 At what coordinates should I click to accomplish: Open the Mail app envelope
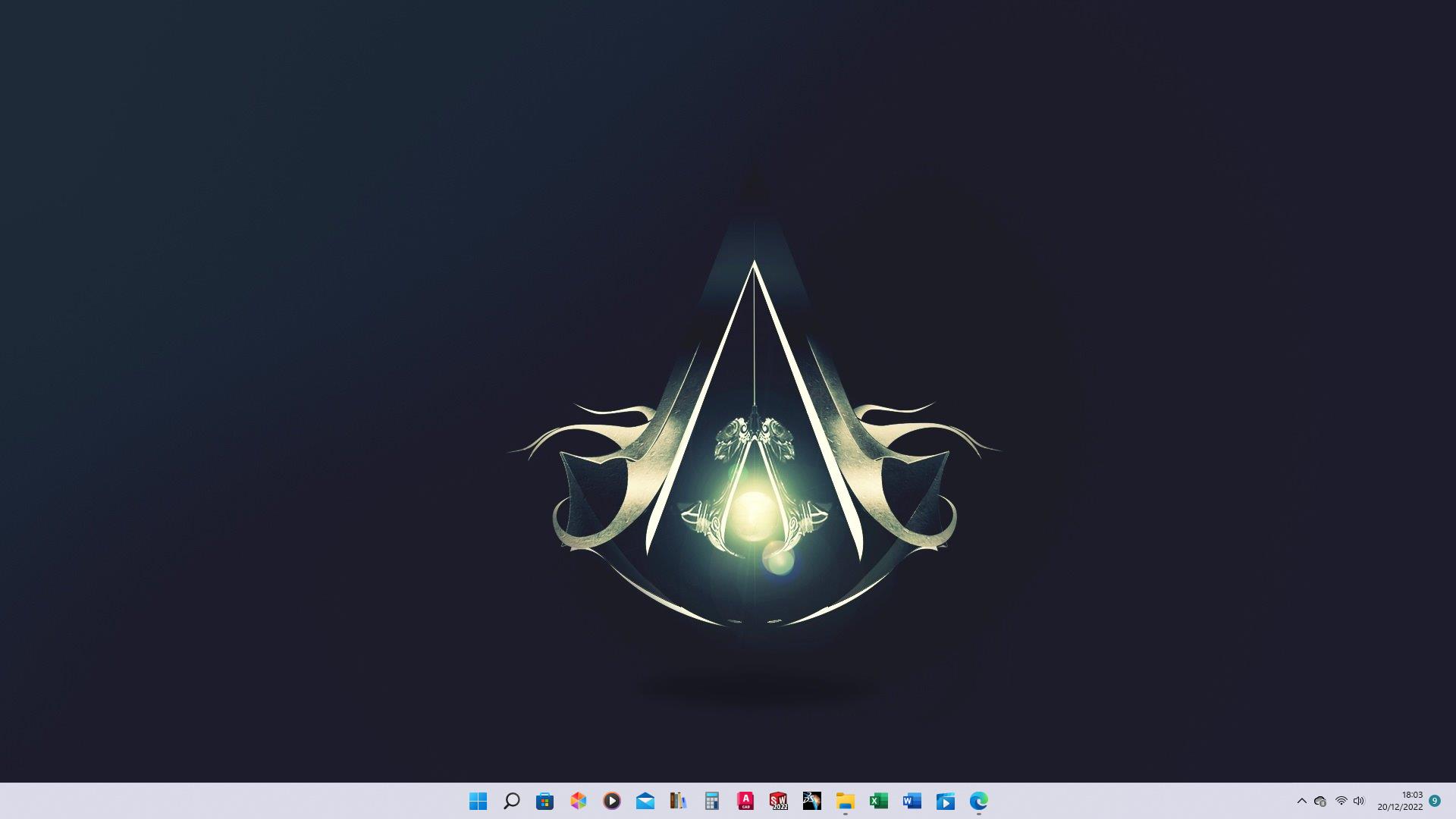[x=645, y=801]
